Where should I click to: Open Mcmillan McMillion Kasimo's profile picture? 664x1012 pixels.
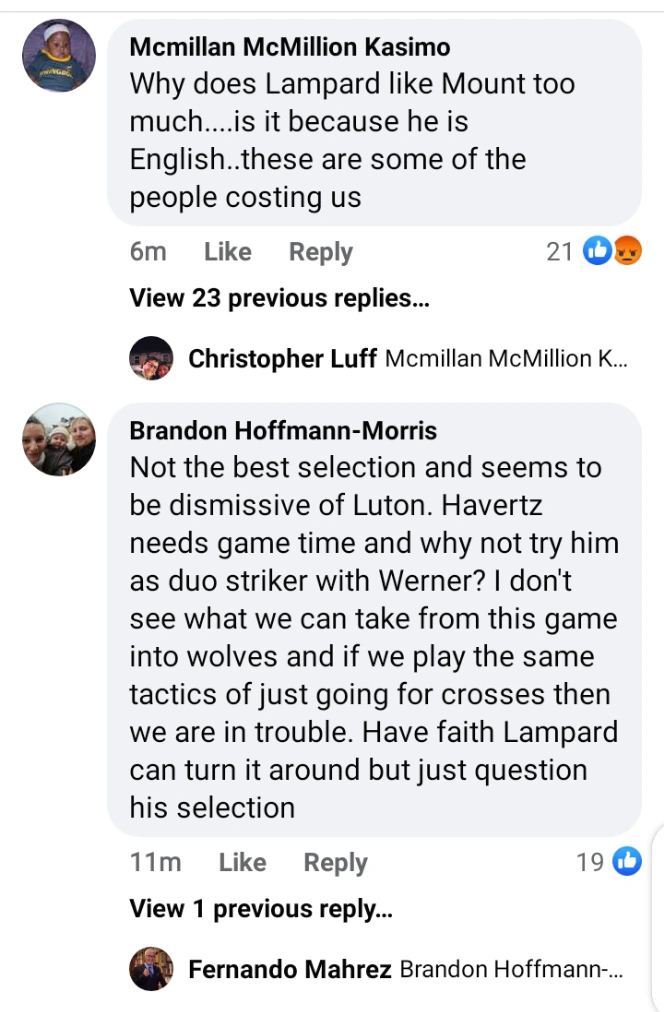click(x=59, y=56)
